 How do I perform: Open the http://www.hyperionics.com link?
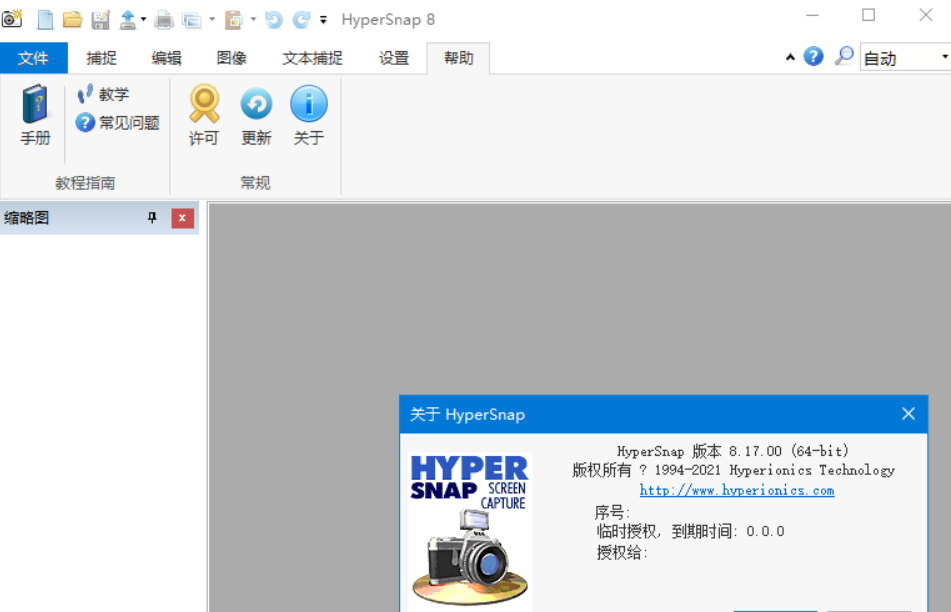click(x=737, y=490)
